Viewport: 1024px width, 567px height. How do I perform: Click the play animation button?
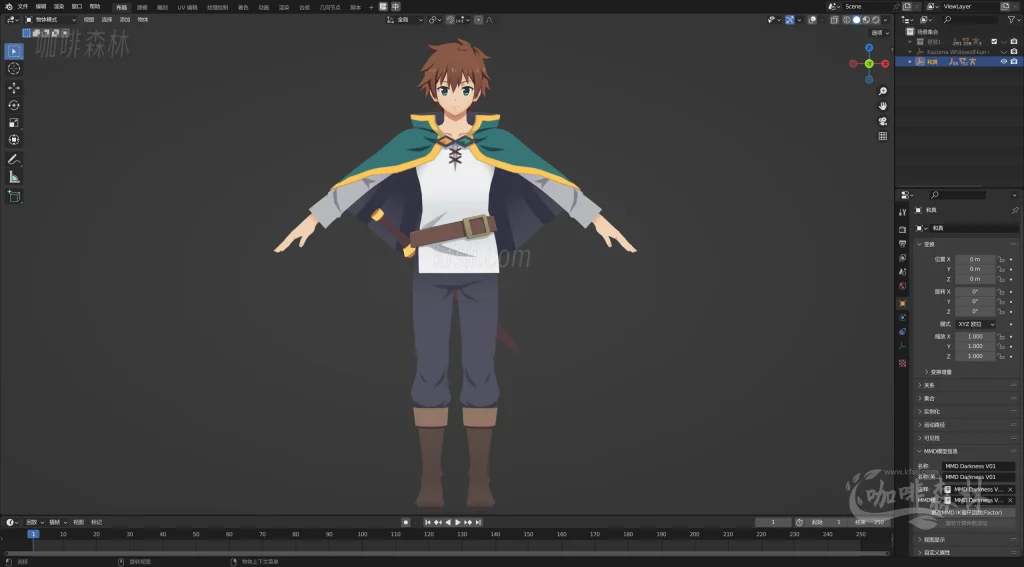(458, 523)
